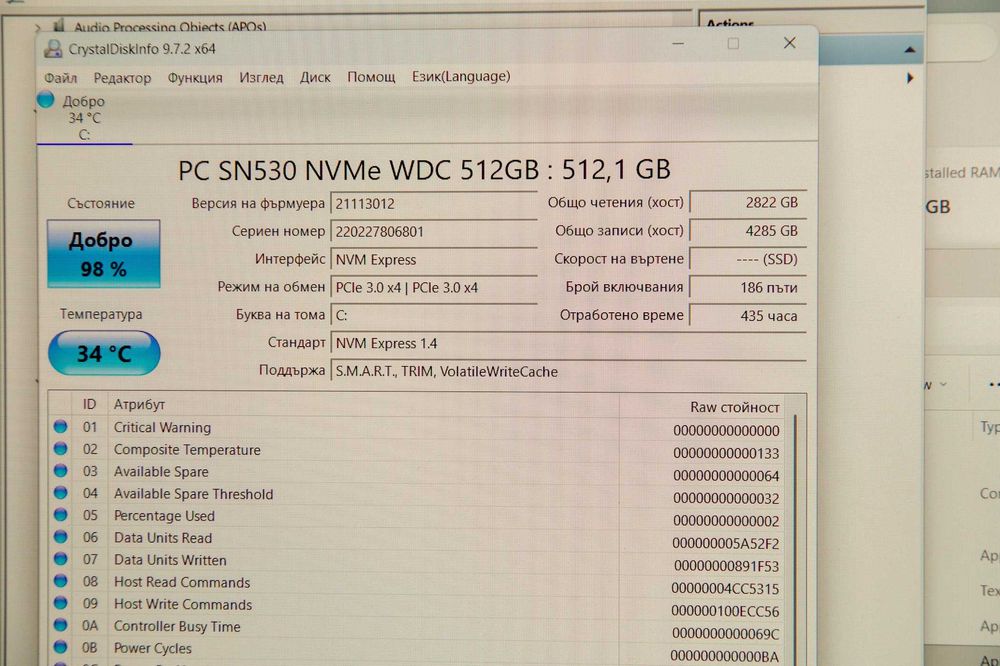
Task: Click the blue status dot for Critical Warning
Action: (x=61, y=427)
